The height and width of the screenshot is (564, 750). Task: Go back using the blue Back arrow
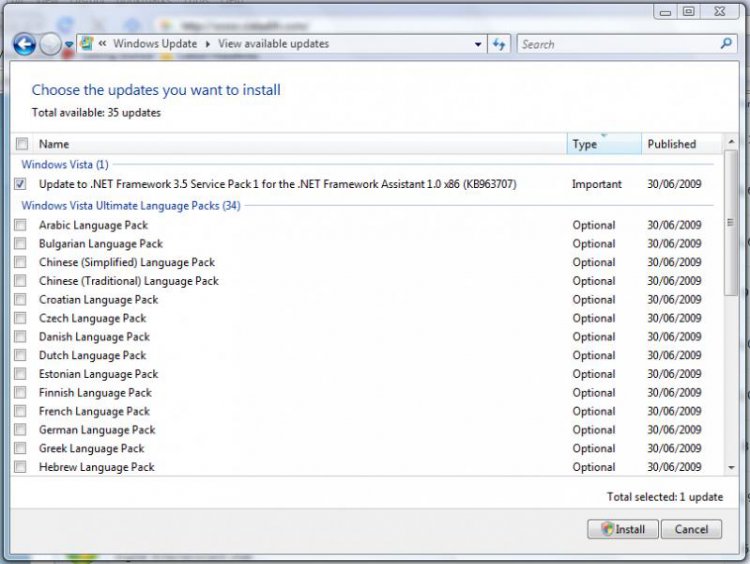click(24, 44)
